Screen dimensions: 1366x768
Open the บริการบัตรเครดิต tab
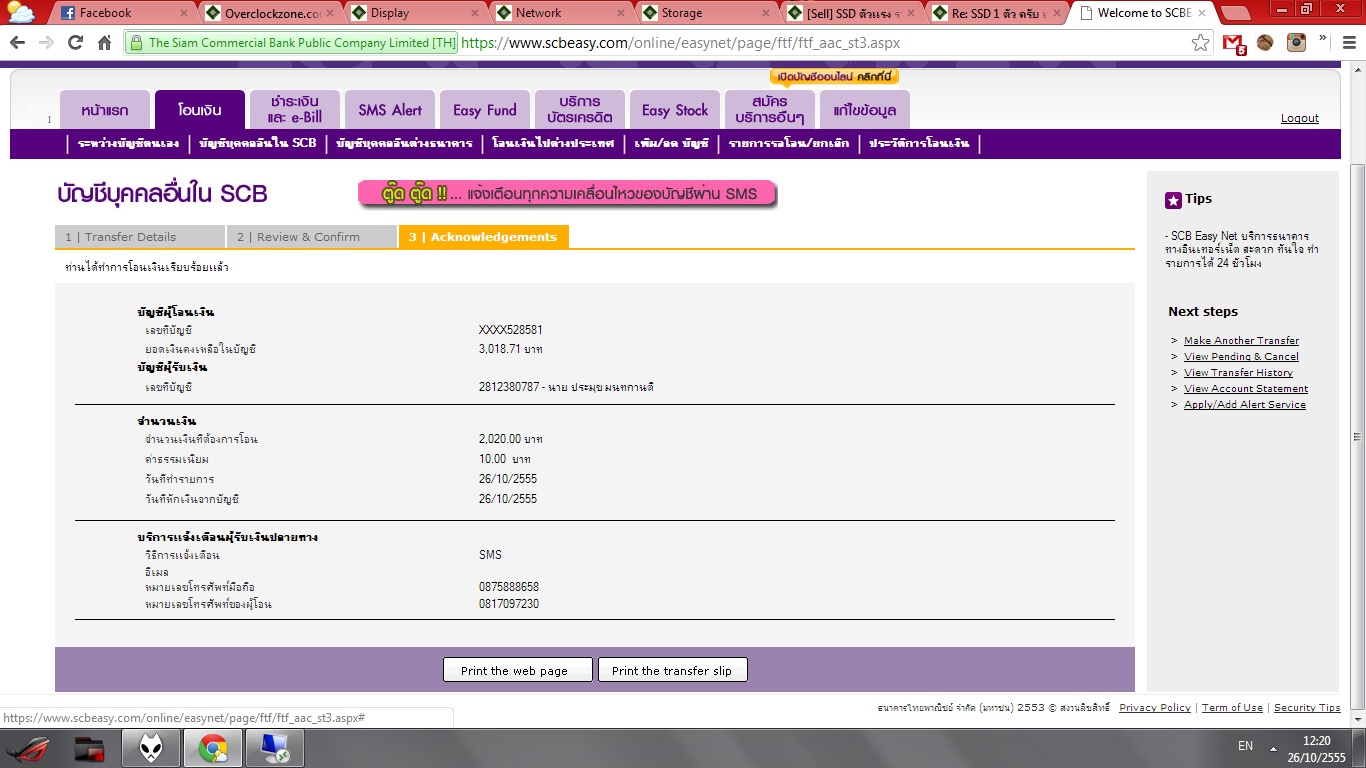pos(580,110)
